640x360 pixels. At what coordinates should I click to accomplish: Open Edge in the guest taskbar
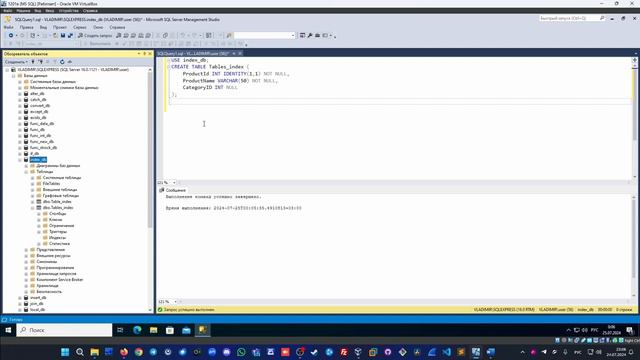pos(137,330)
